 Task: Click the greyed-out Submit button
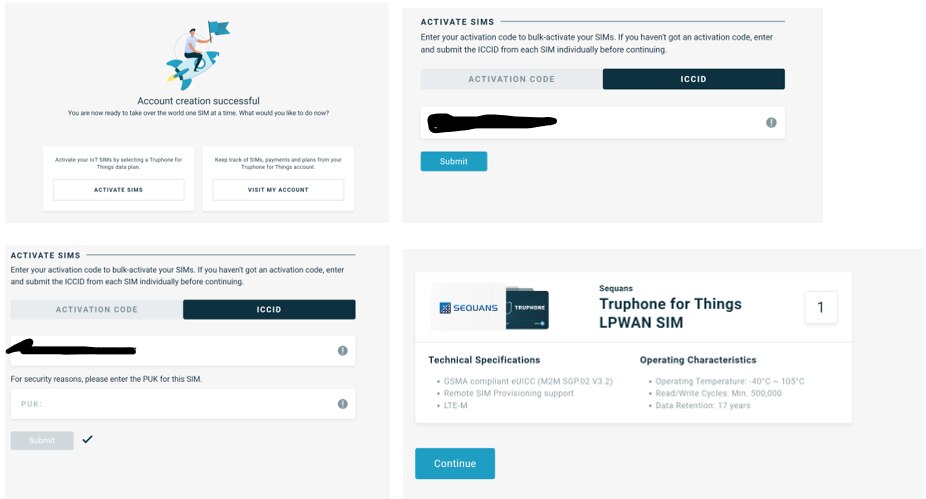point(42,441)
